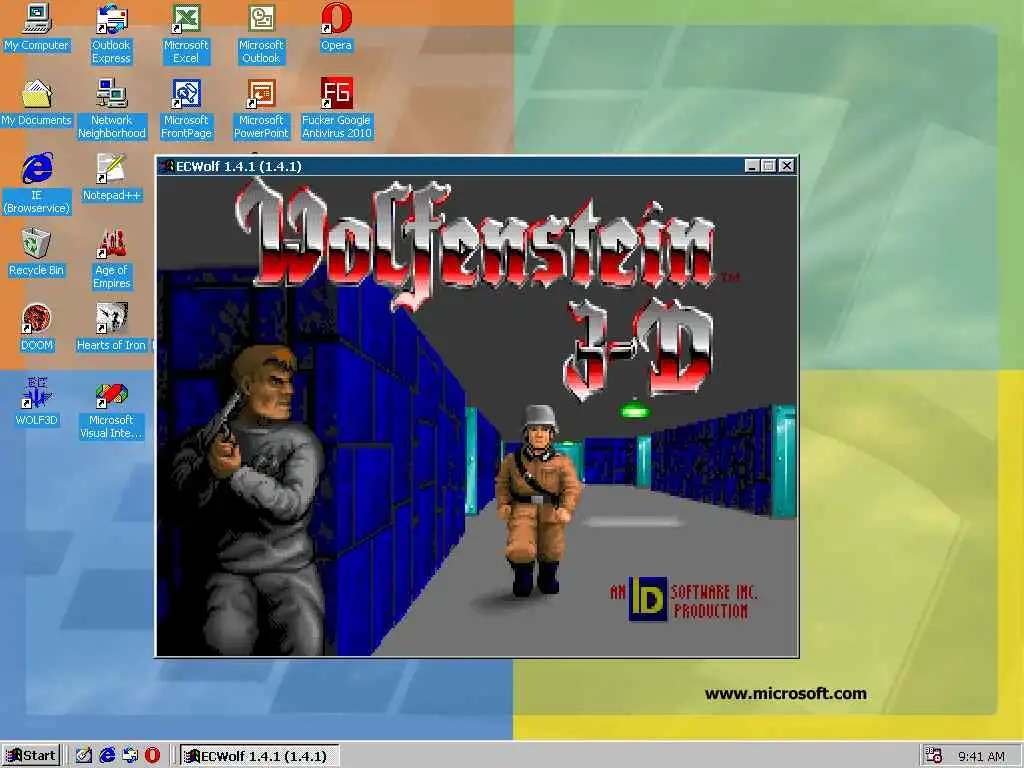Close the ECWolf window

(x=787, y=166)
